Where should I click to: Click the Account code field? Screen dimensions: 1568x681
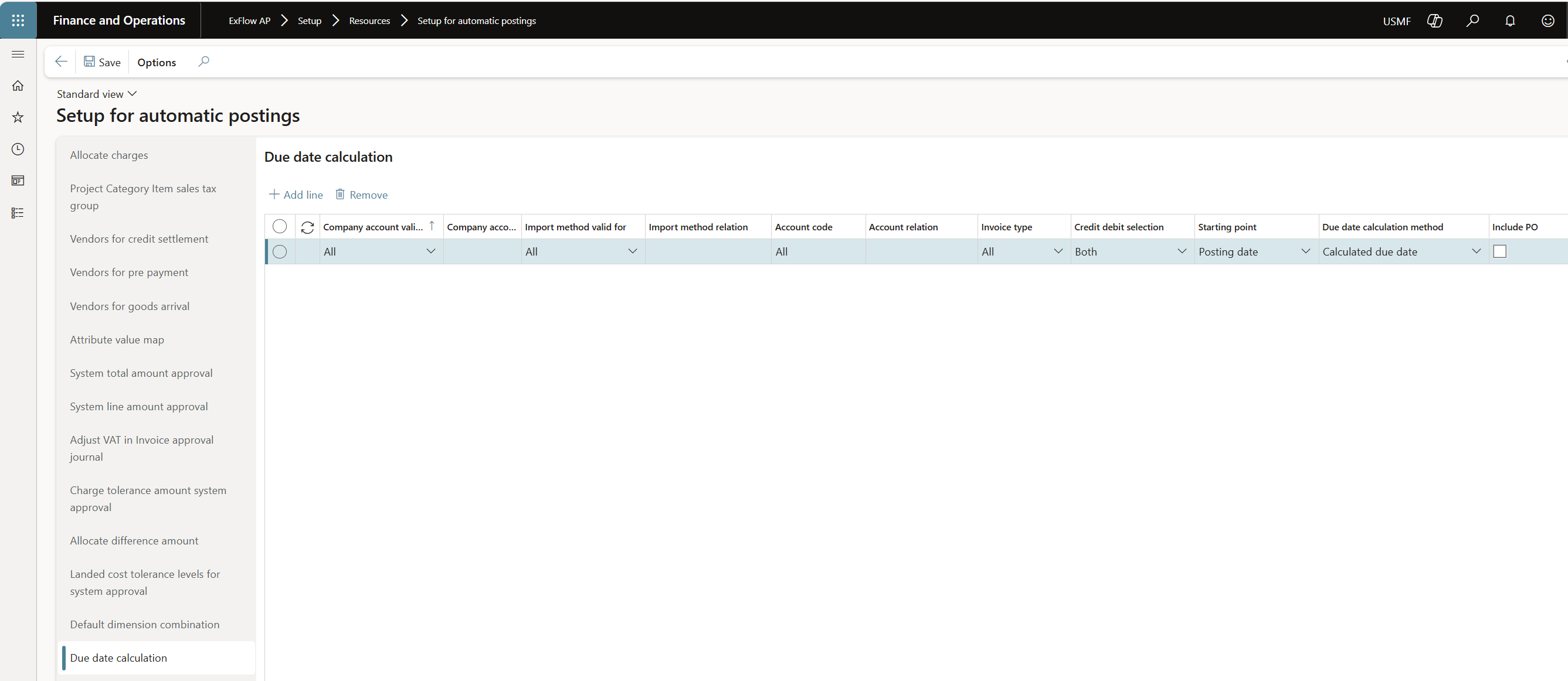click(816, 251)
